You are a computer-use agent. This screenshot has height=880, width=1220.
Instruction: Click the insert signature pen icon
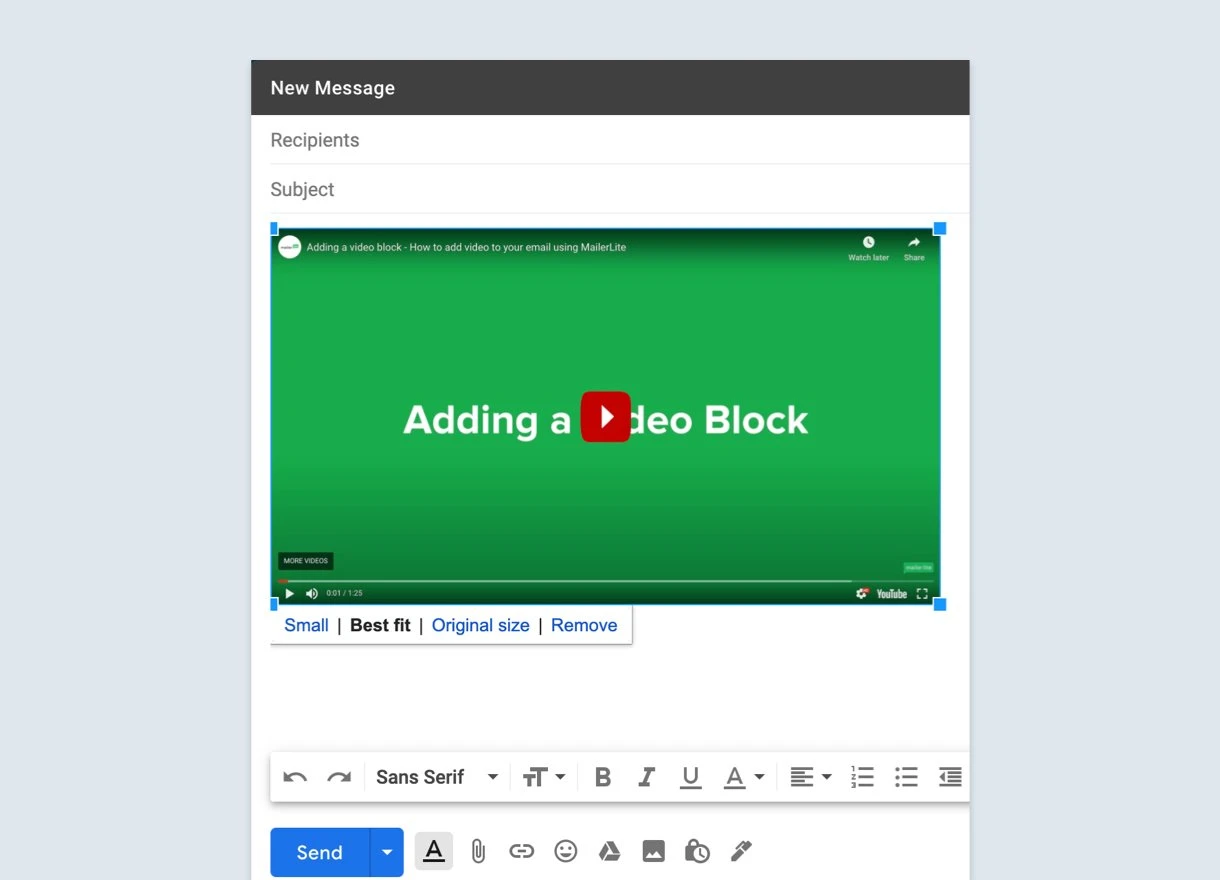[741, 852]
